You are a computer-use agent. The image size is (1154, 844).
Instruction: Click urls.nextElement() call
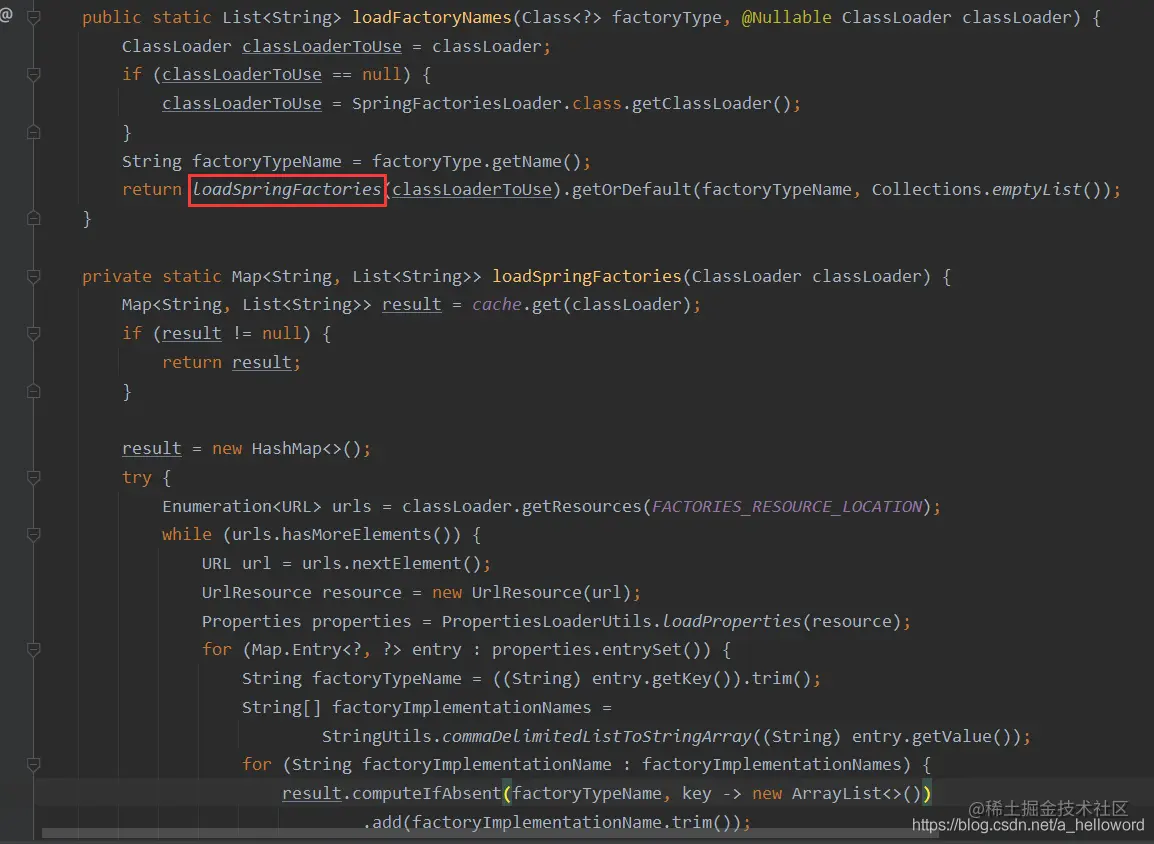point(392,564)
